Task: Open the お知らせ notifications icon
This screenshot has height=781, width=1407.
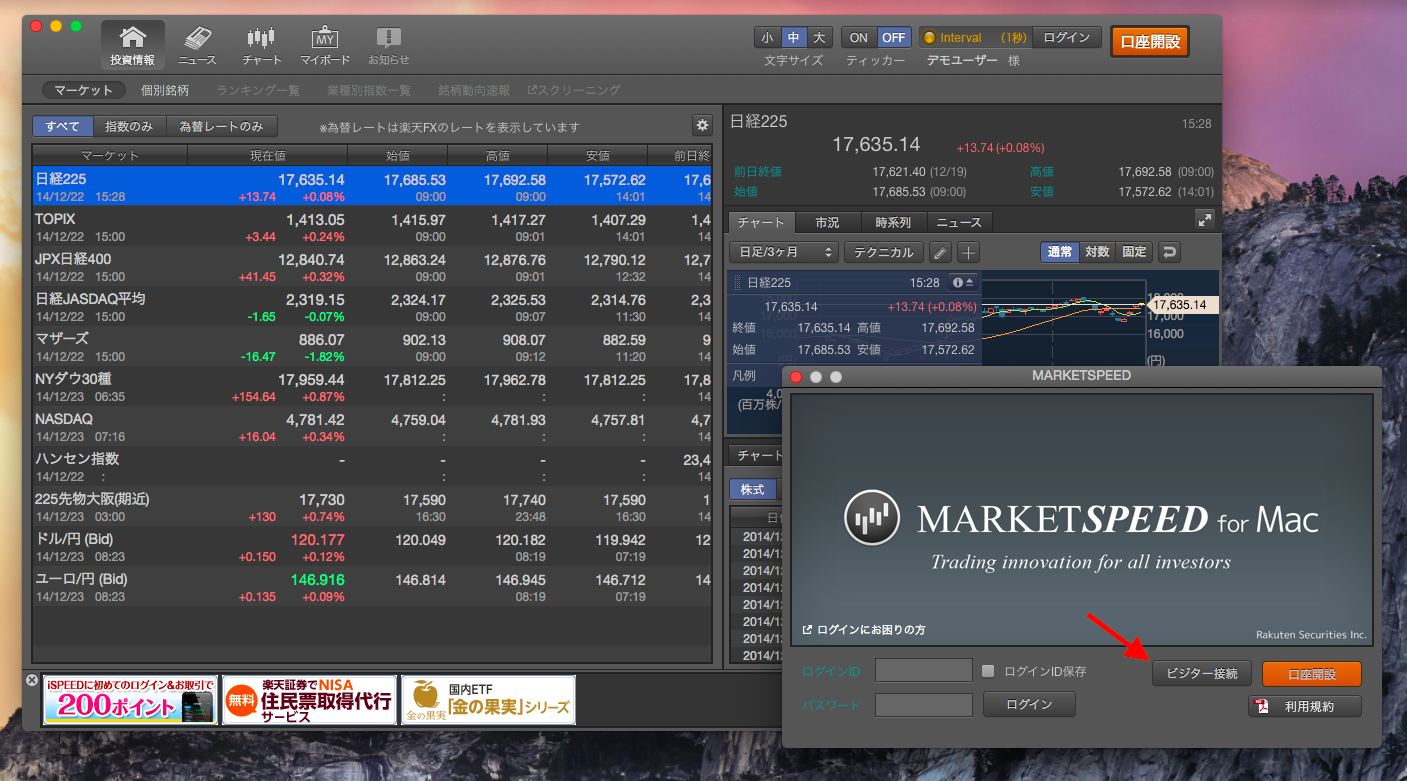Action: 388,46
